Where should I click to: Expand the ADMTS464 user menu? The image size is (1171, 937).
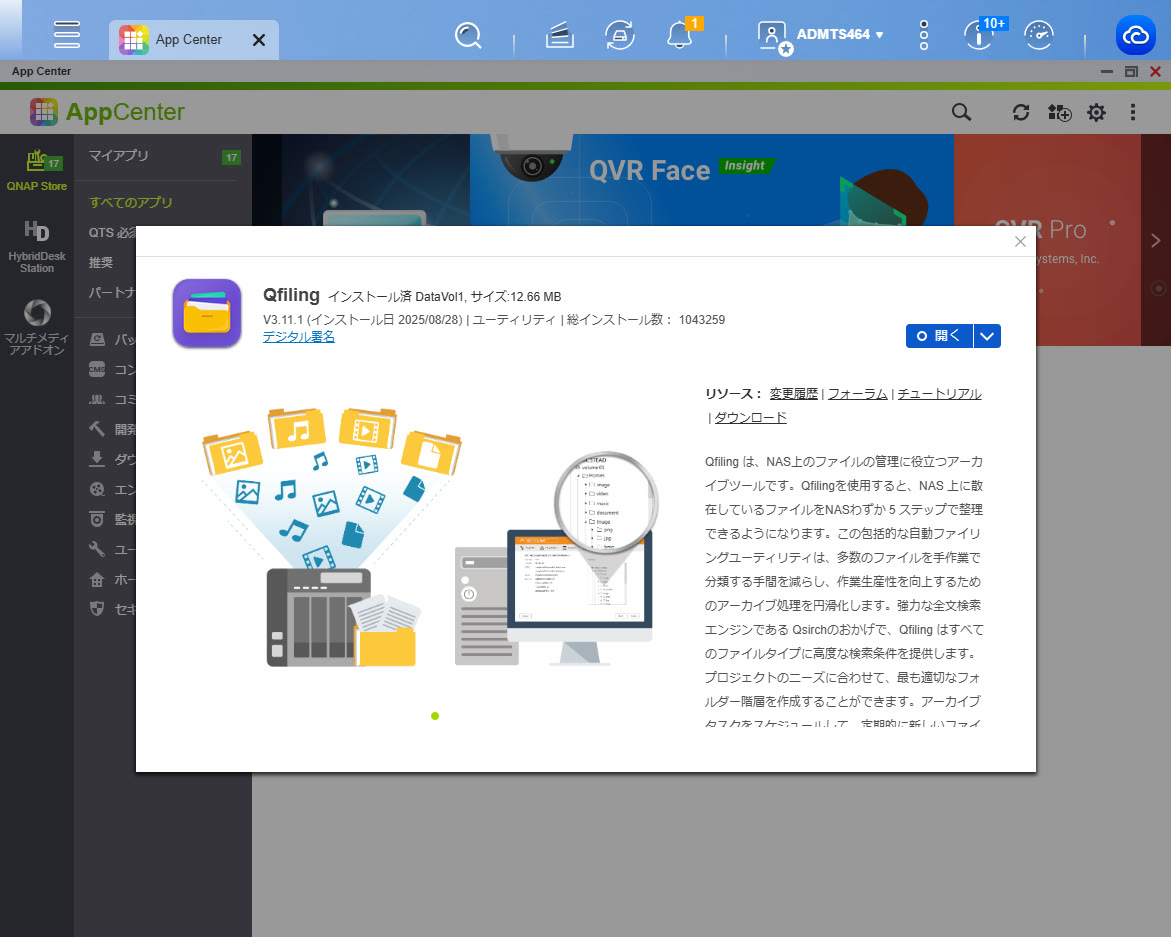click(x=839, y=35)
